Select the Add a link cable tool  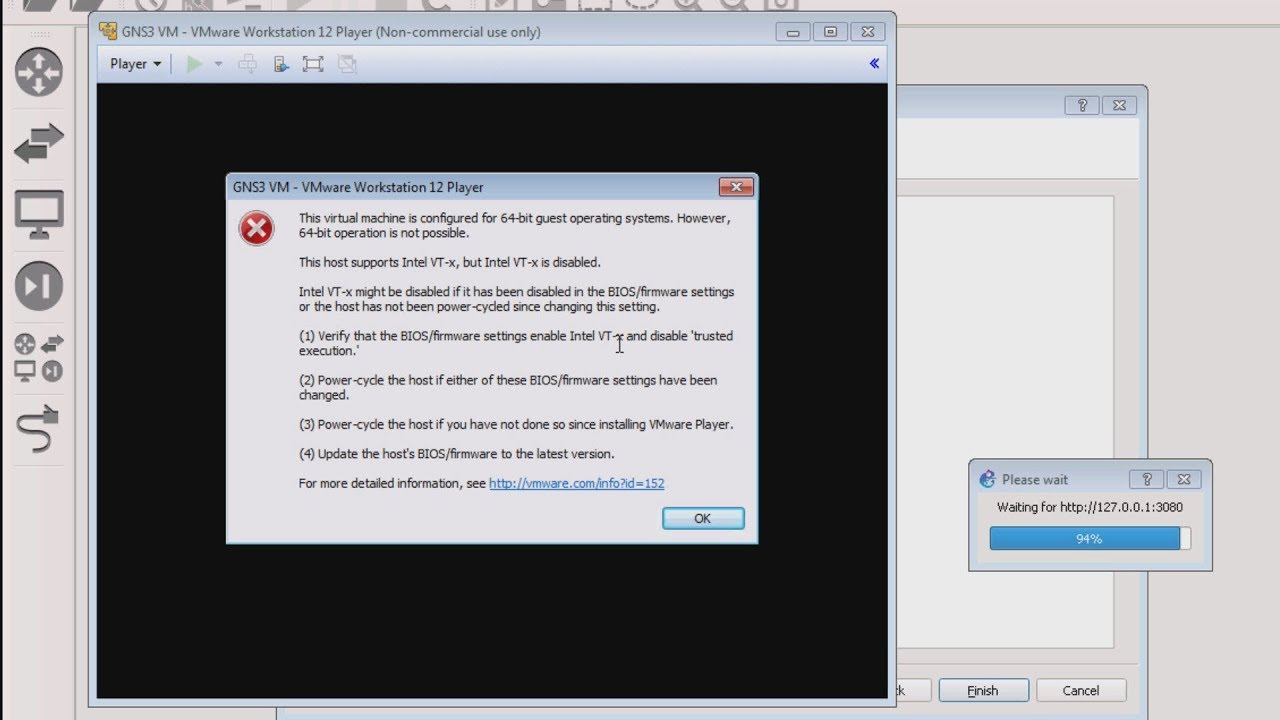click(39, 430)
